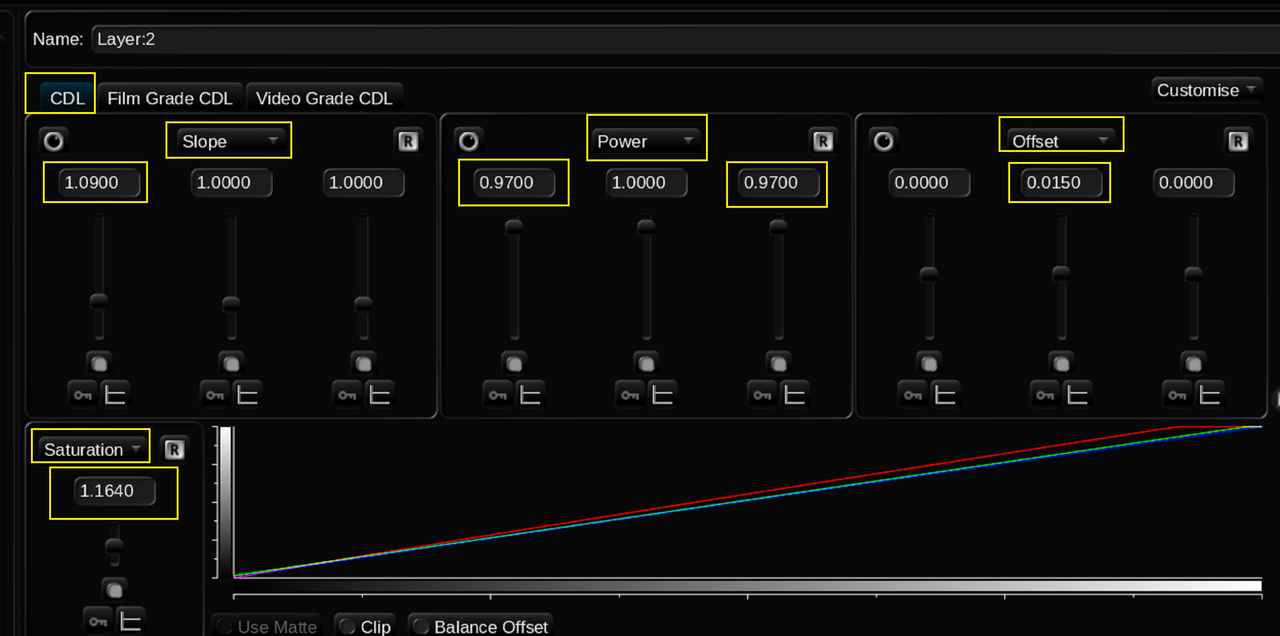1280x636 pixels.
Task: Click the keyframe key icon under Slope green
Action: pyautogui.click(x=215, y=395)
